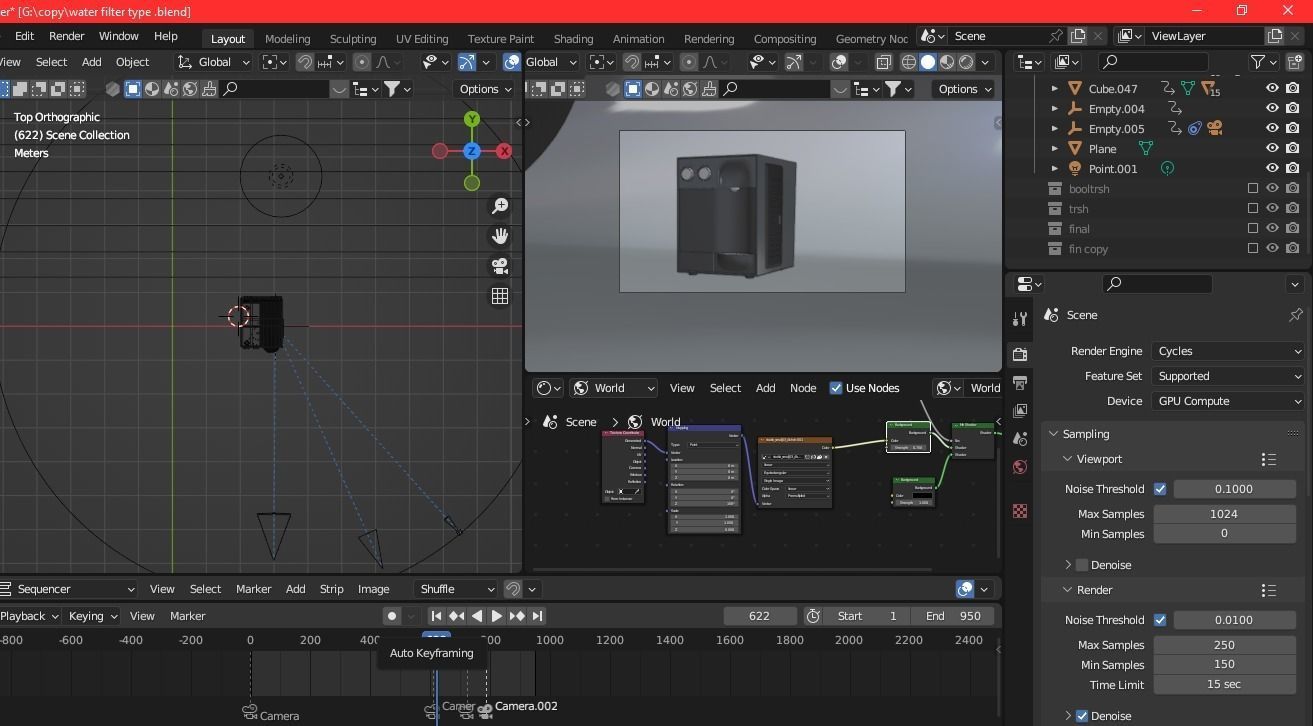Screen dimensions: 1313x726
Task: Enable Auto Keyframing record button
Action: (391, 616)
